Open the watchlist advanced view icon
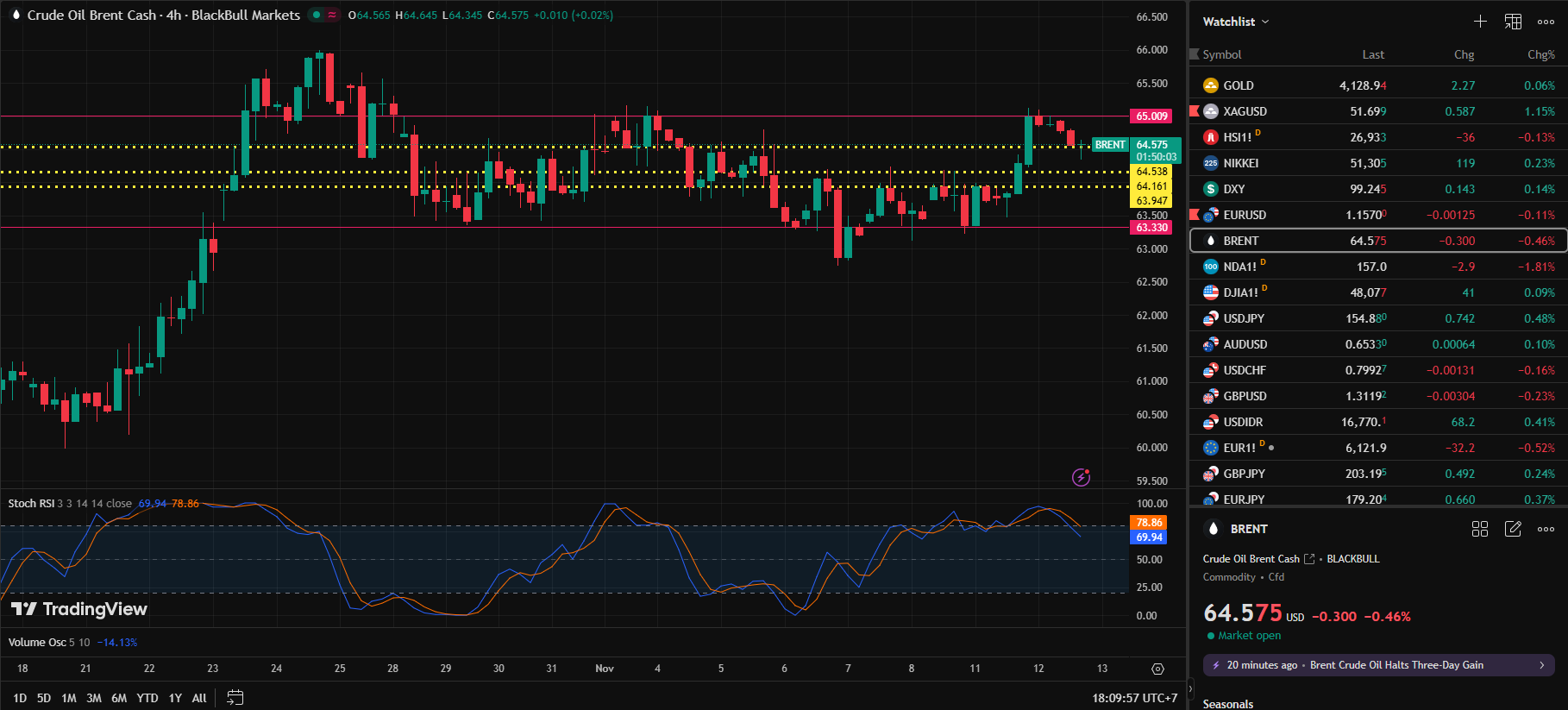 click(x=1513, y=22)
